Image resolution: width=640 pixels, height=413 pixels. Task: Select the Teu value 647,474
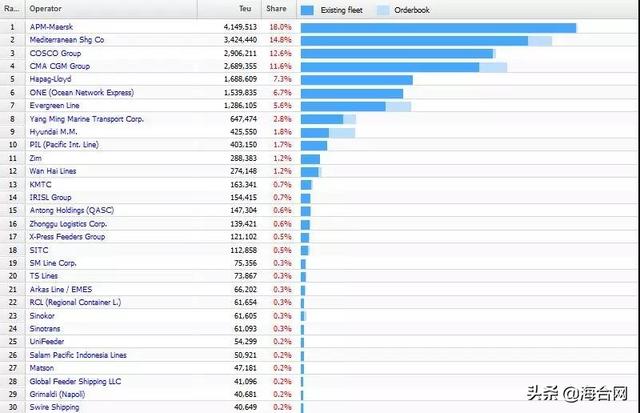click(244, 119)
